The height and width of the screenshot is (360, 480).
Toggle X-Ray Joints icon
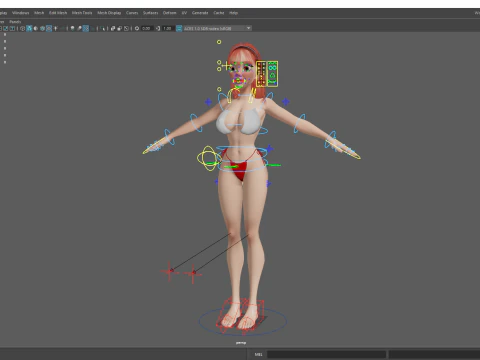pos(126,28)
